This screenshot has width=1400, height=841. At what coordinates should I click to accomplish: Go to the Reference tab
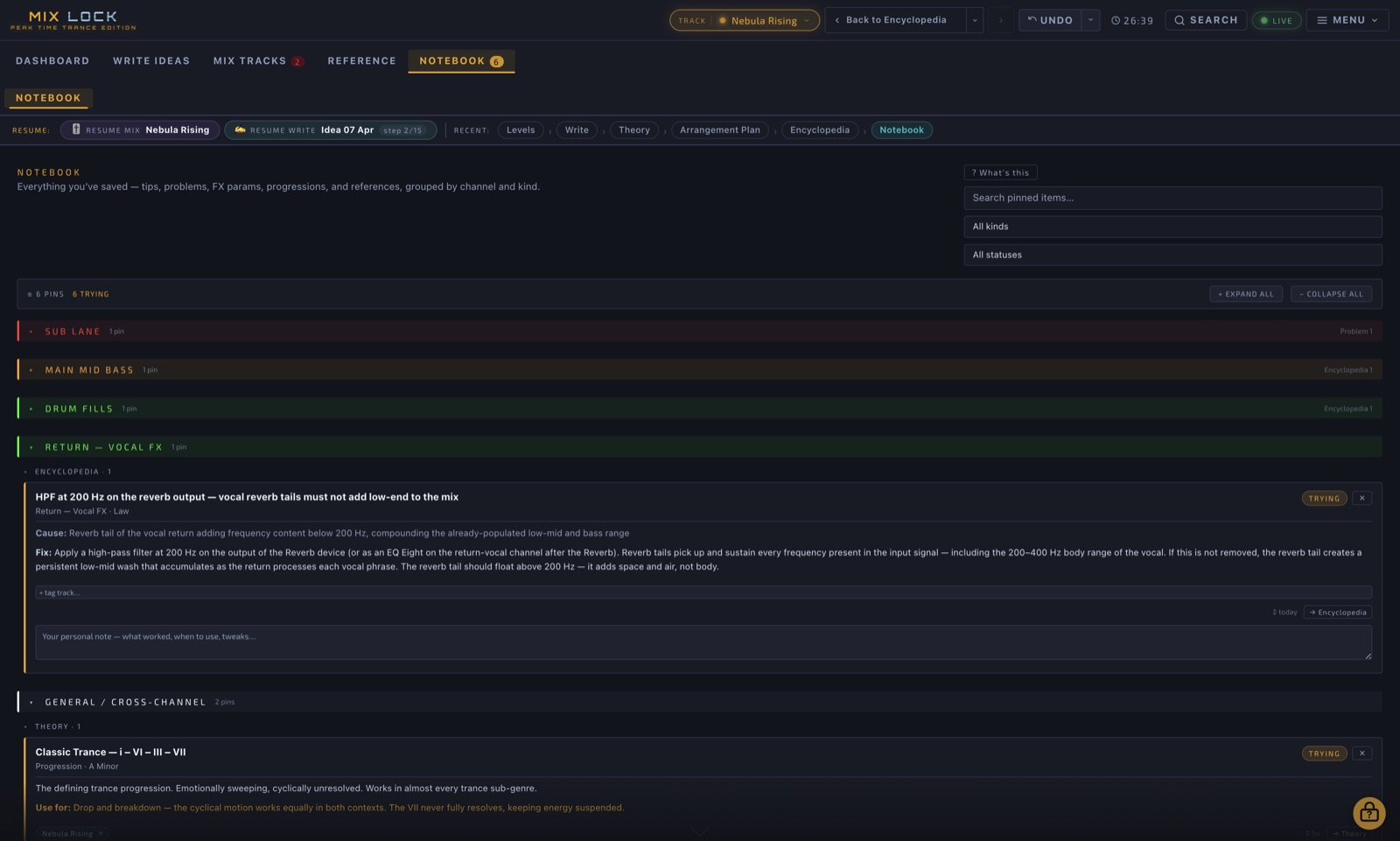coord(361,60)
